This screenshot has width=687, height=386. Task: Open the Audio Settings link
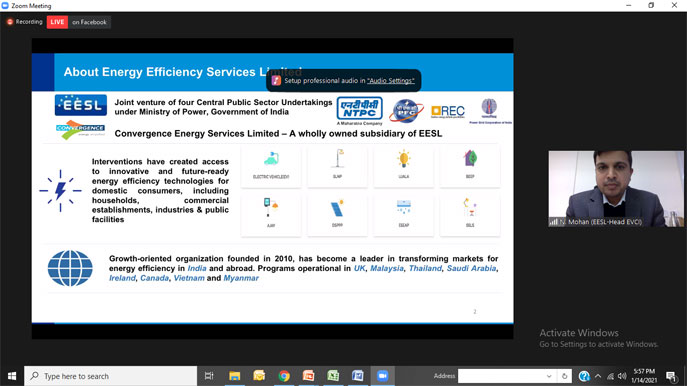(x=391, y=81)
